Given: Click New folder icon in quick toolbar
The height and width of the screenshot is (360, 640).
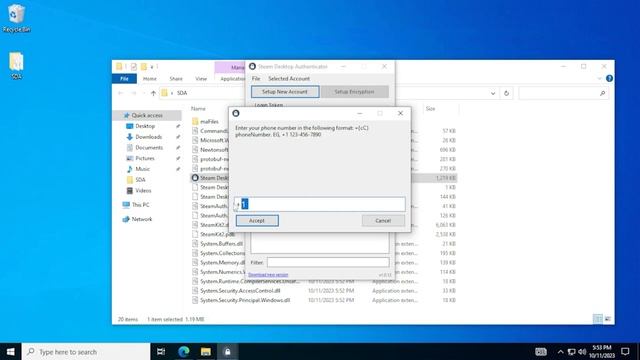Looking at the screenshot, I should click(144, 67).
